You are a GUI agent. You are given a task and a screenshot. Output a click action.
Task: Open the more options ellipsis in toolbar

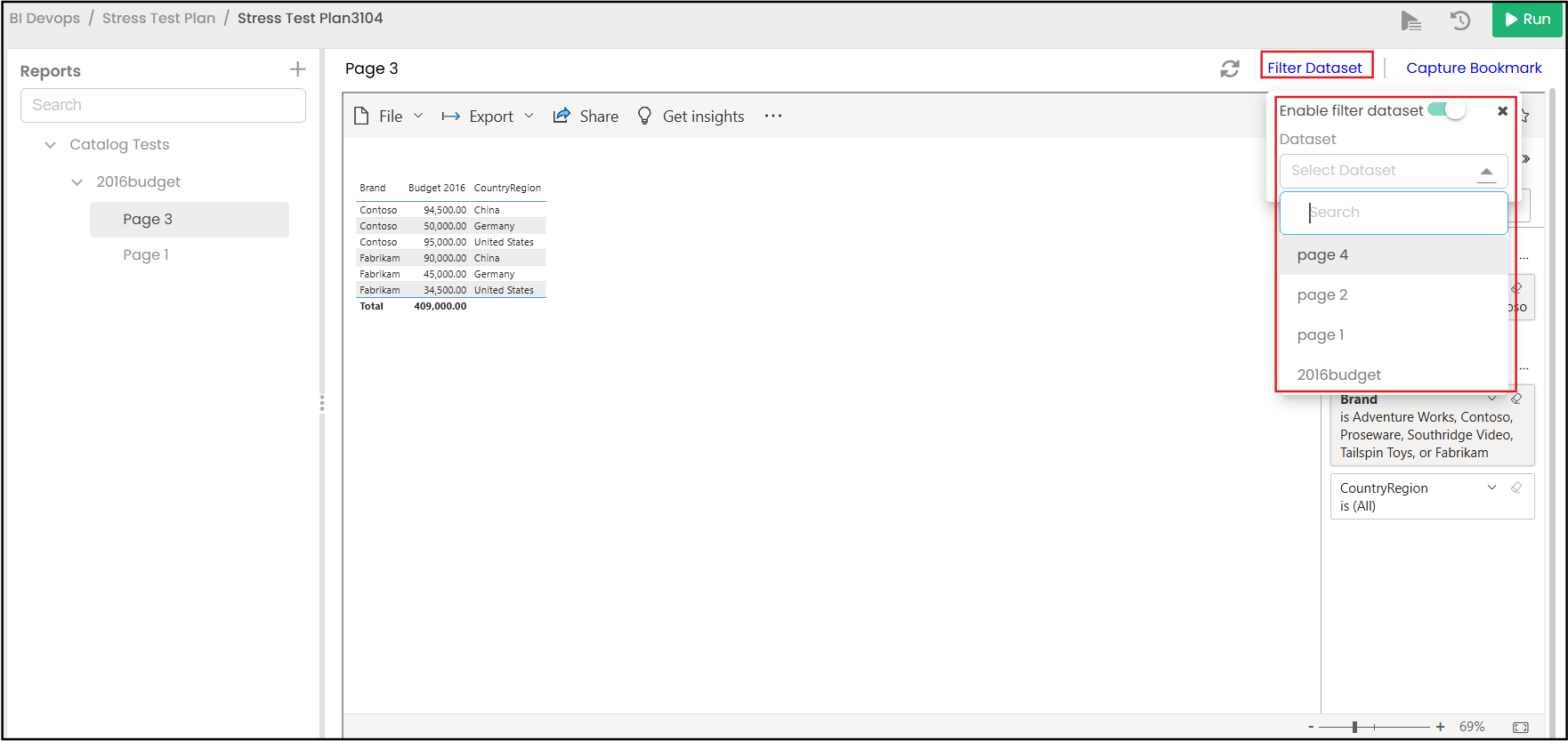click(x=772, y=117)
